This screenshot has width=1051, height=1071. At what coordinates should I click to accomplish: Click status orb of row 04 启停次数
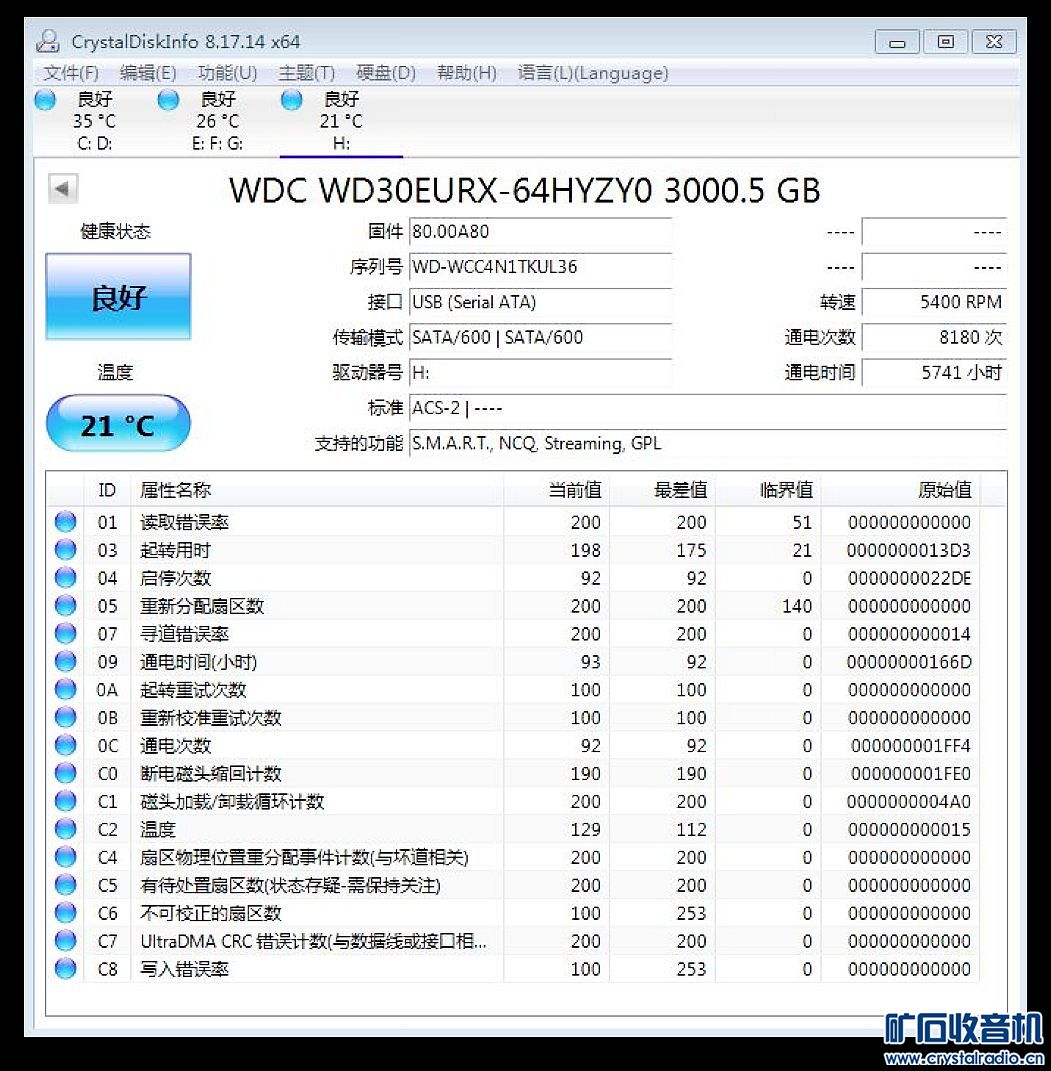[66, 578]
